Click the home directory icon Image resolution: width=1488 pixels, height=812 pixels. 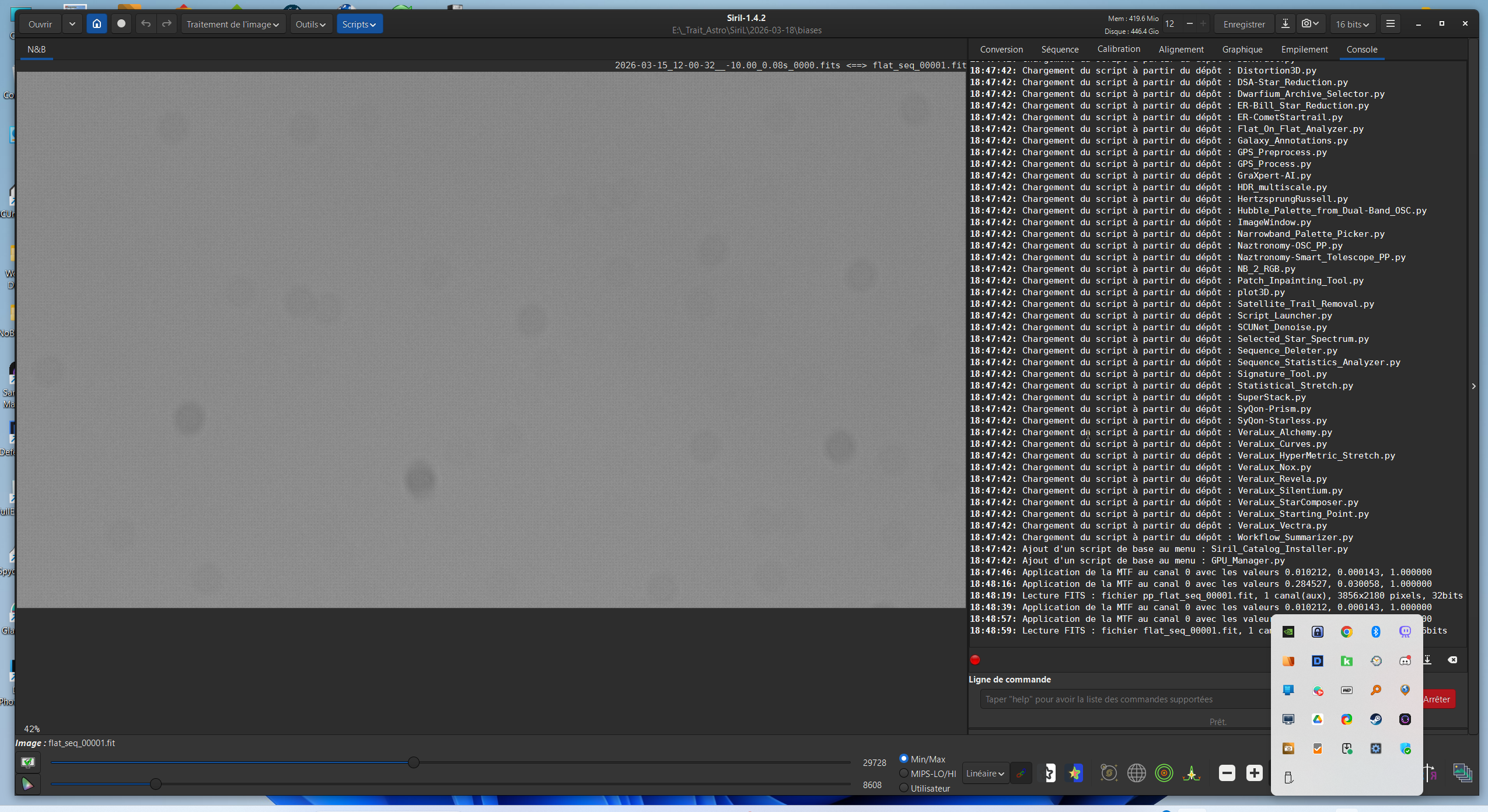pos(97,24)
